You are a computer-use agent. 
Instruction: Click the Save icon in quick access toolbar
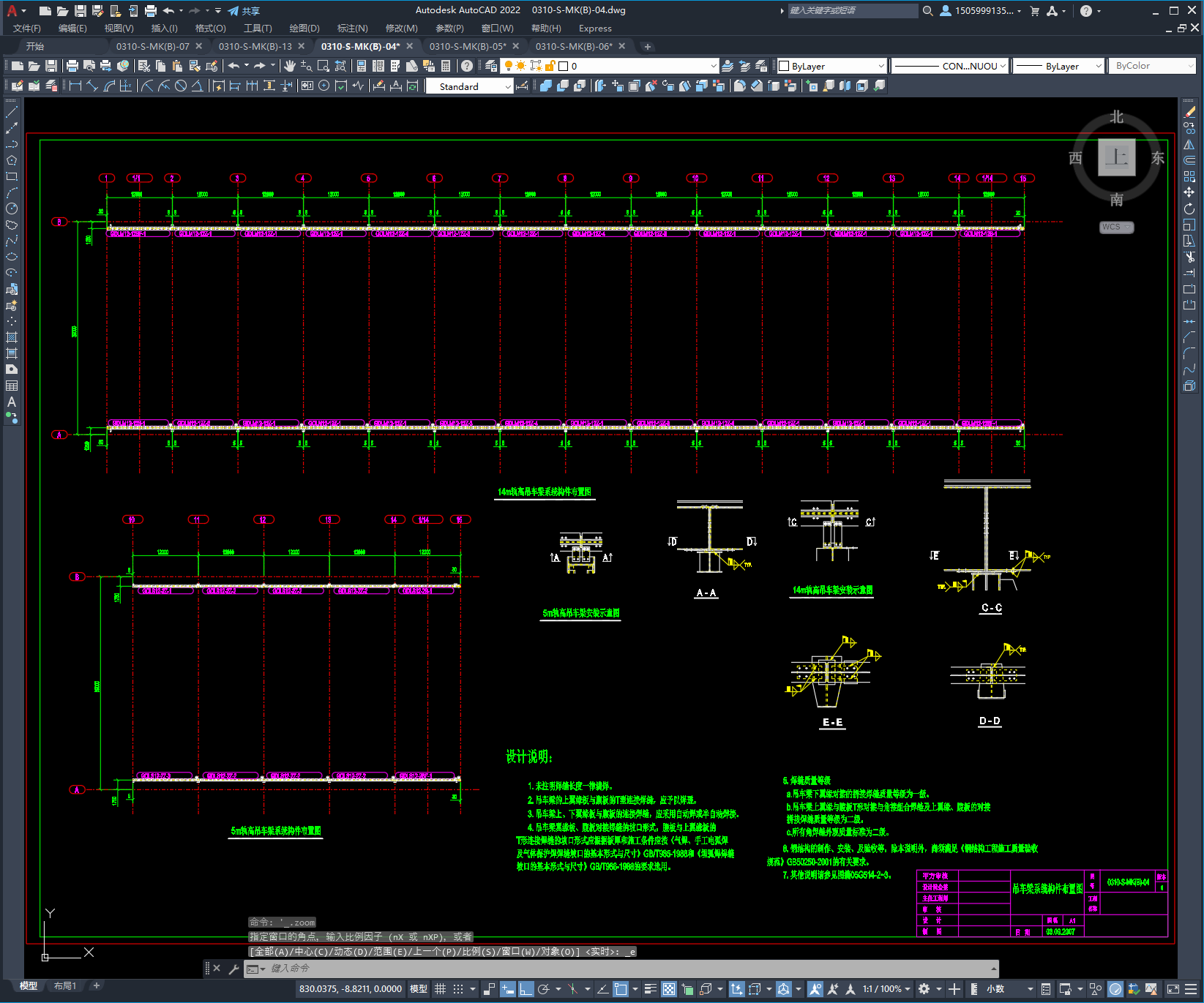tap(81, 11)
